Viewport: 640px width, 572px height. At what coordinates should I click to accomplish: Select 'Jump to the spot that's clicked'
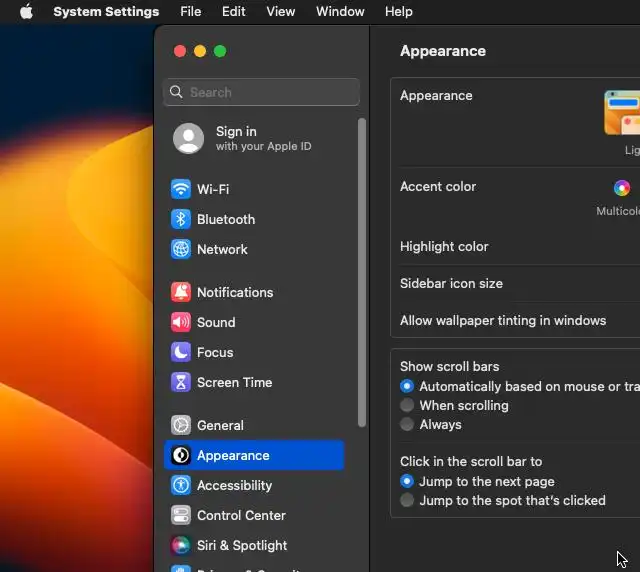[407, 500]
